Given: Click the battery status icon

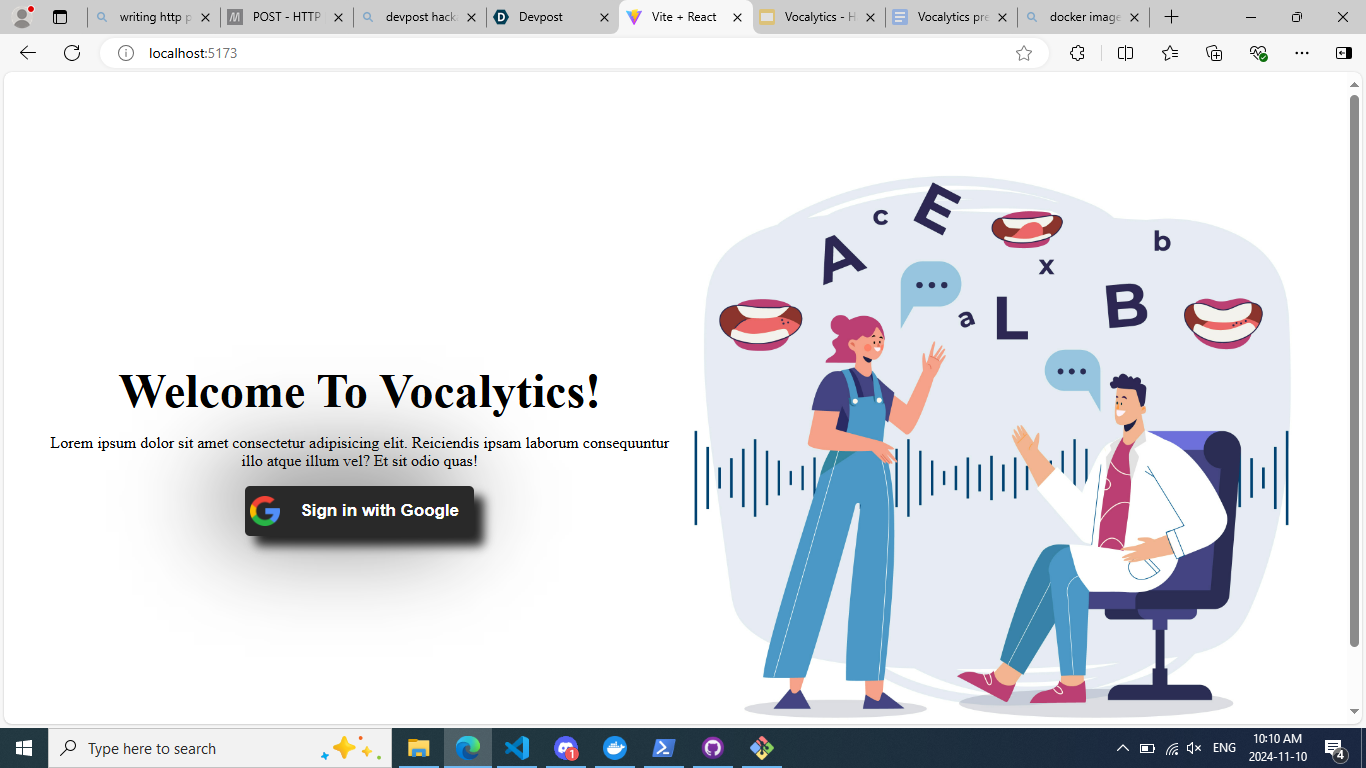Looking at the screenshot, I should (x=1147, y=748).
